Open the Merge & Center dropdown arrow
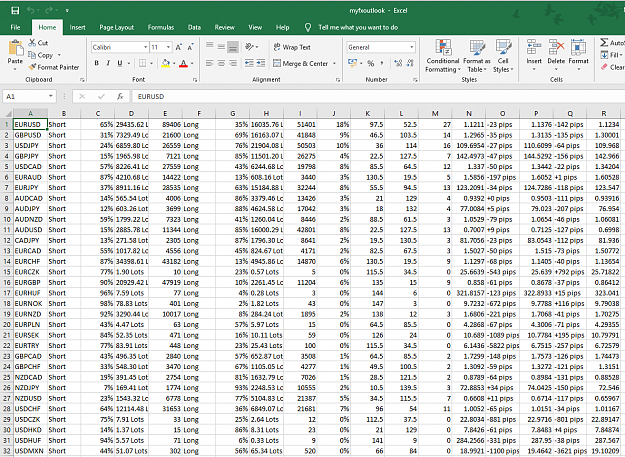The width and height of the screenshot is (625, 457). pyautogui.click(x=334, y=63)
